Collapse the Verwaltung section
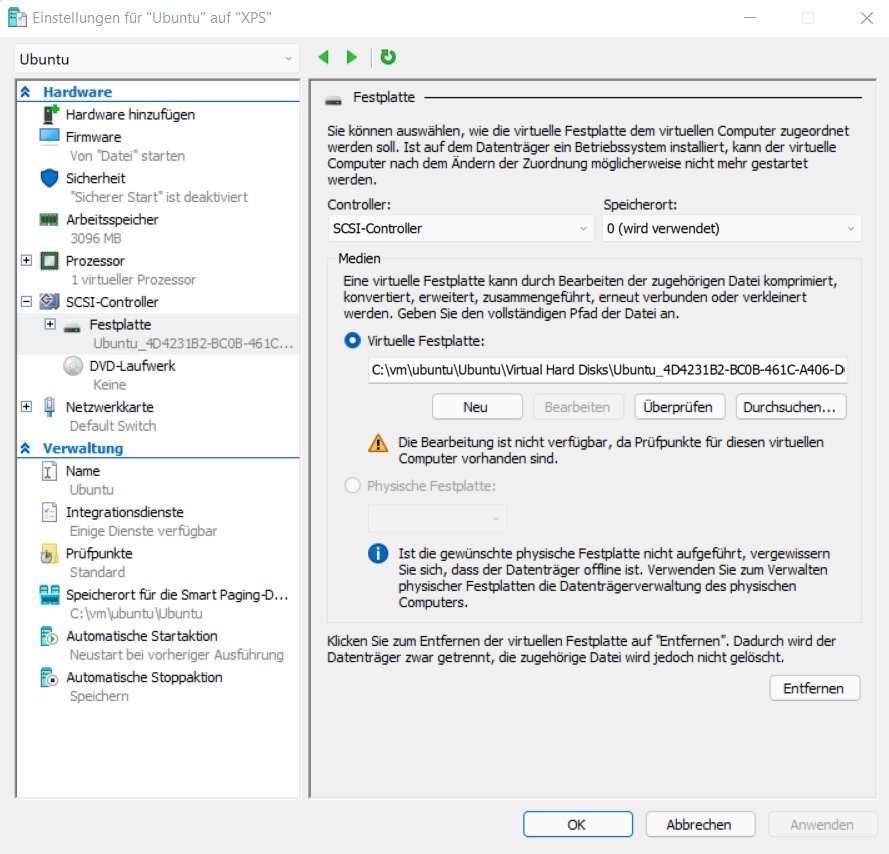Image resolution: width=889 pixels, height=854 pixels. [x=24, y=447]
